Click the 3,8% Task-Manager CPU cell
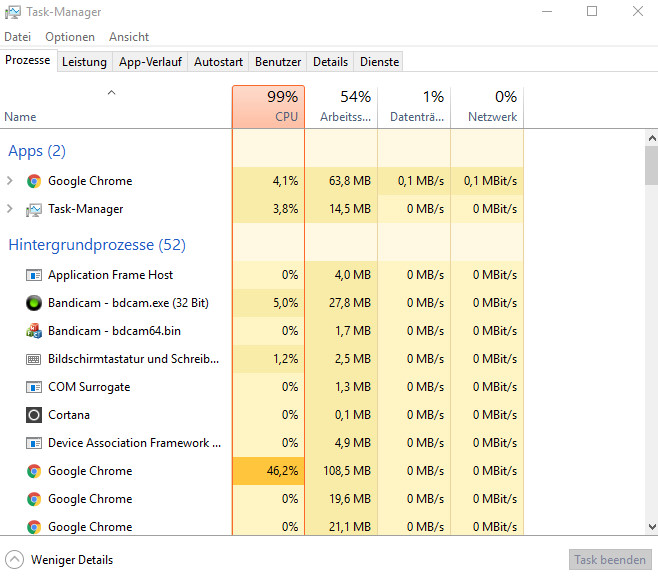 tap(268, 209)
